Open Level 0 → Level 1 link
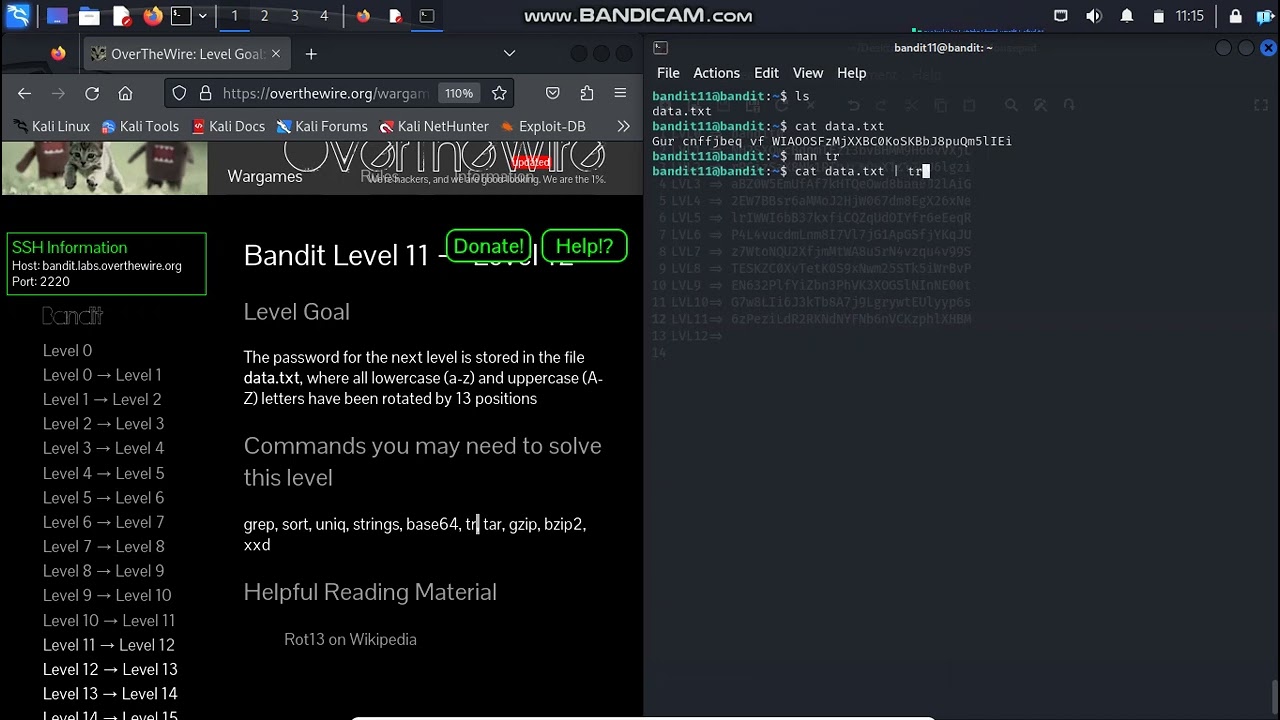1280x720 pixels. tap(102, 375)
